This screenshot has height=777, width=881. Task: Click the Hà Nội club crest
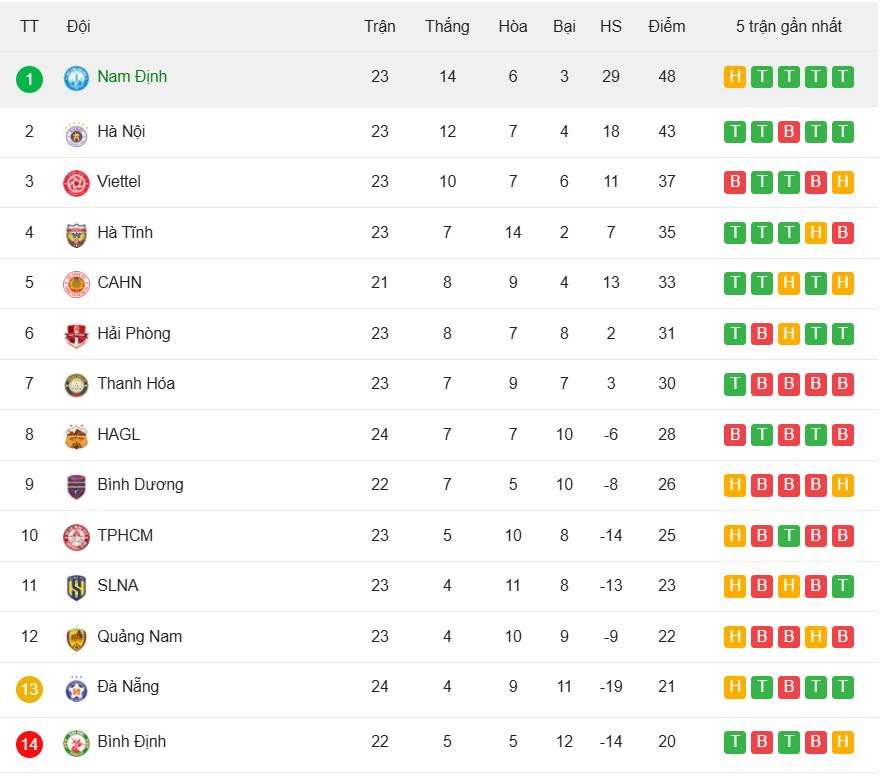click(76, 134)
